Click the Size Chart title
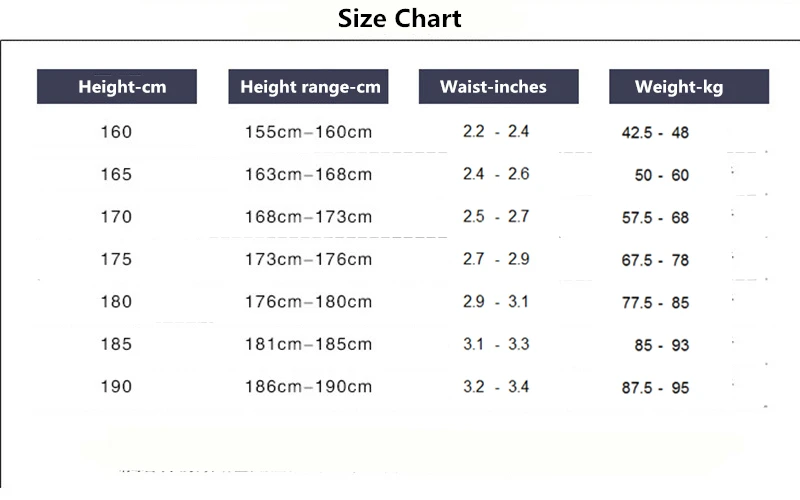Viewport: 800px width, 500px height. tap(400, 19)
